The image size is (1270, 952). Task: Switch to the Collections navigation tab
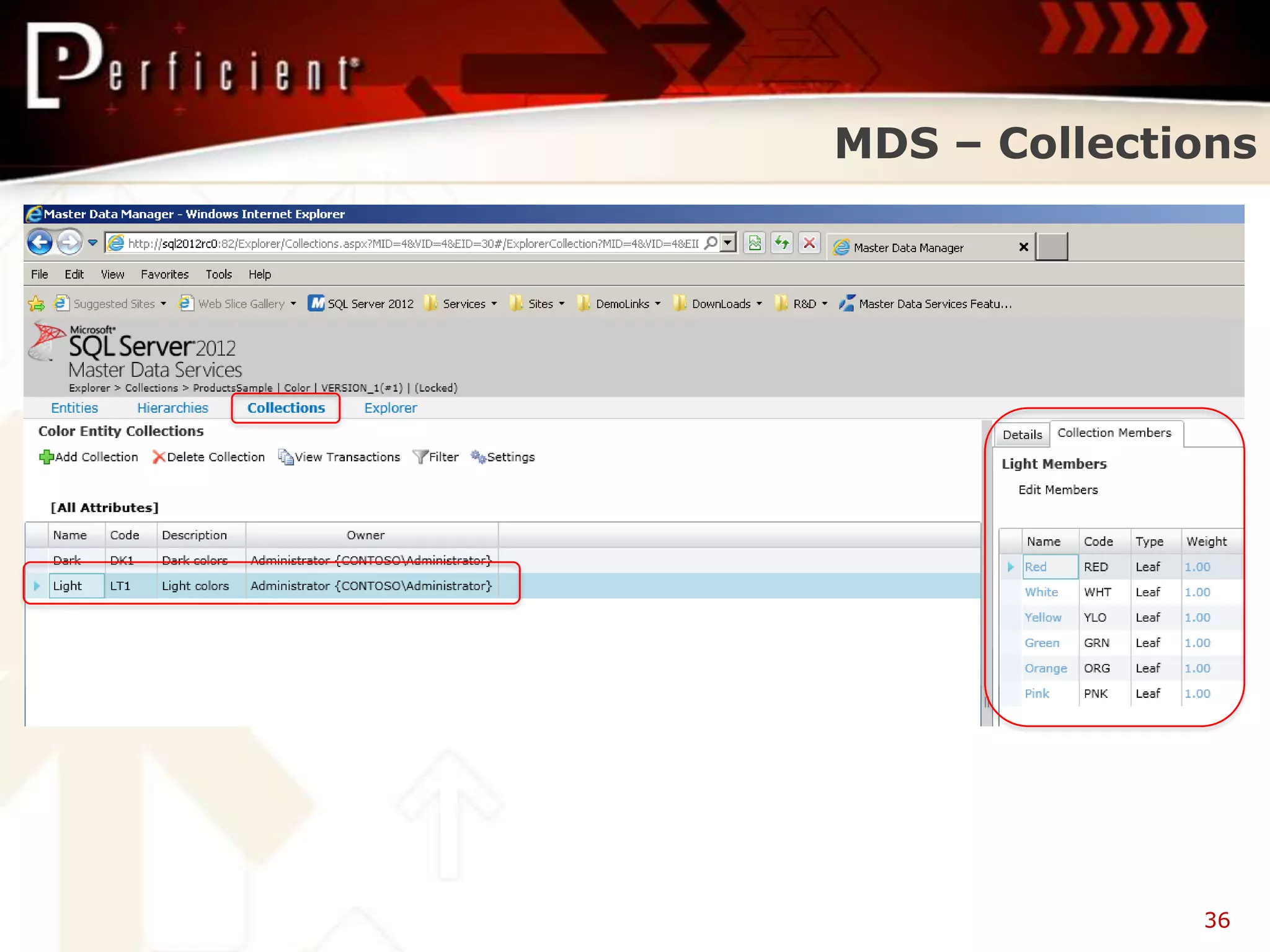(286, 408)
